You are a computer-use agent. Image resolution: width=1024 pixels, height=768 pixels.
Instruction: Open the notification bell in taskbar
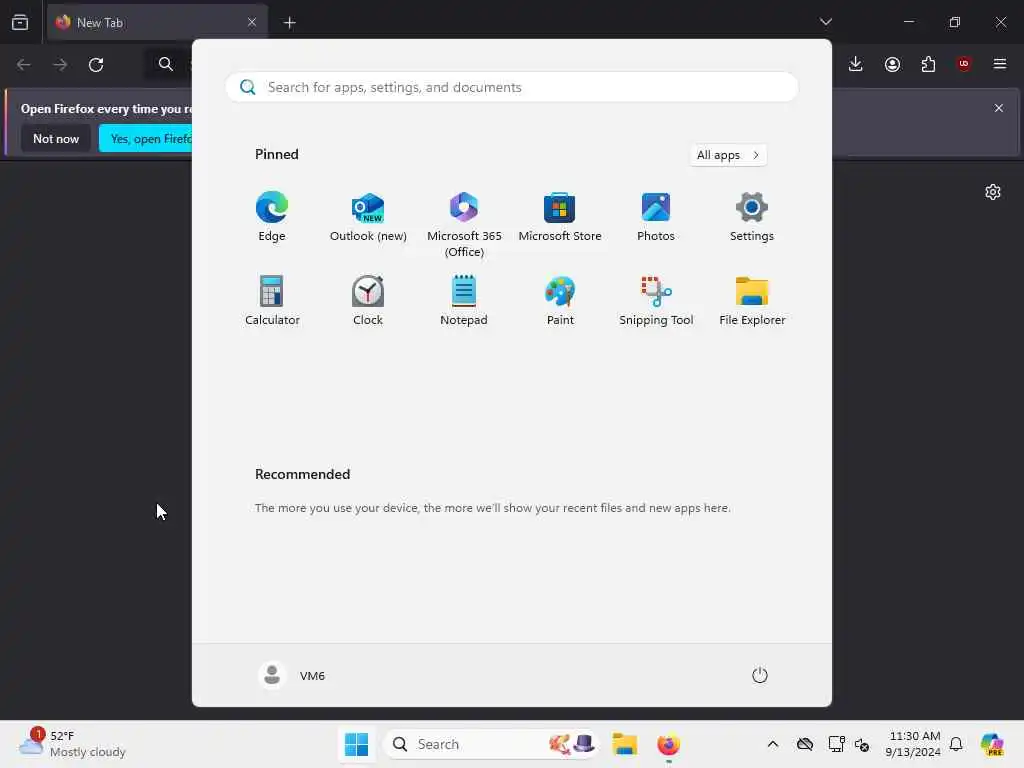(x=956, y=744)
